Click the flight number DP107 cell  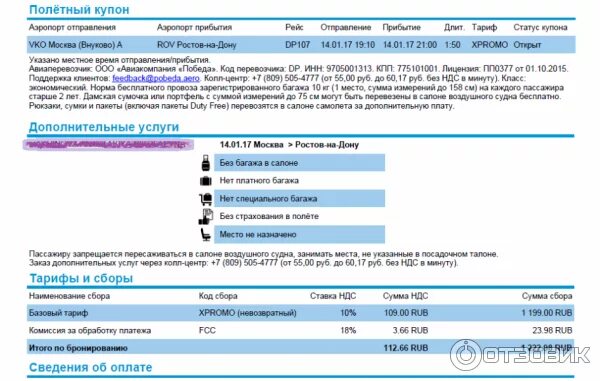[x=297, y=45]
